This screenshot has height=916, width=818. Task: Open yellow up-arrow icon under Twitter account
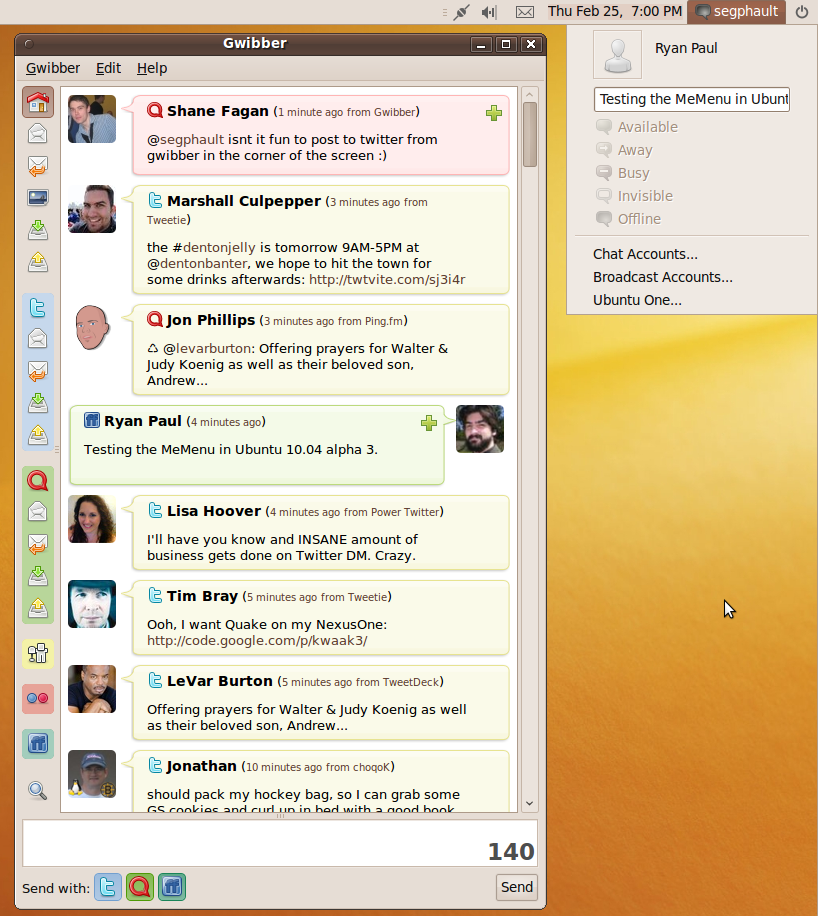click(38, 435)
